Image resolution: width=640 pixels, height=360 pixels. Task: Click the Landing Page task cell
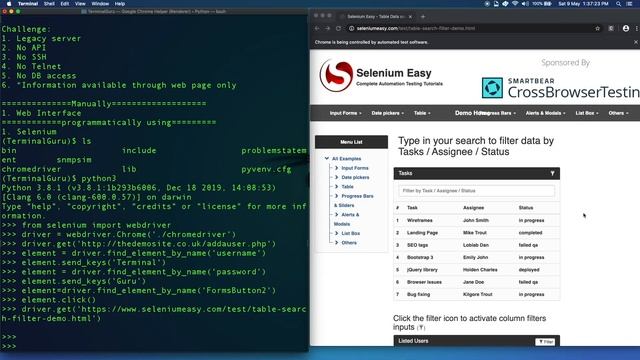pos(422,233)
